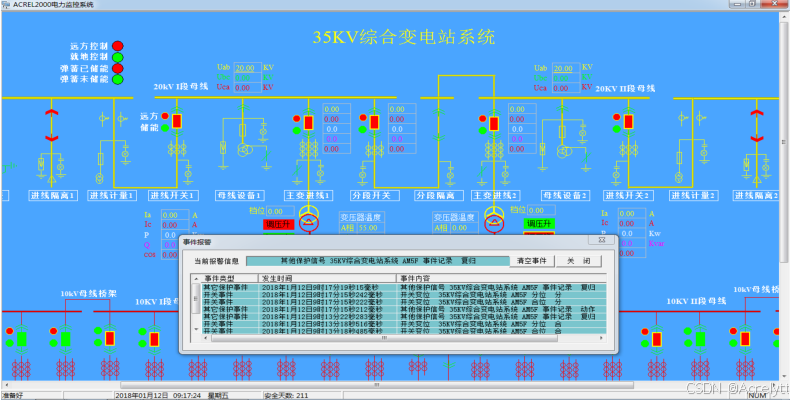Open the 母线设备1 bay label

coord(240,196)
